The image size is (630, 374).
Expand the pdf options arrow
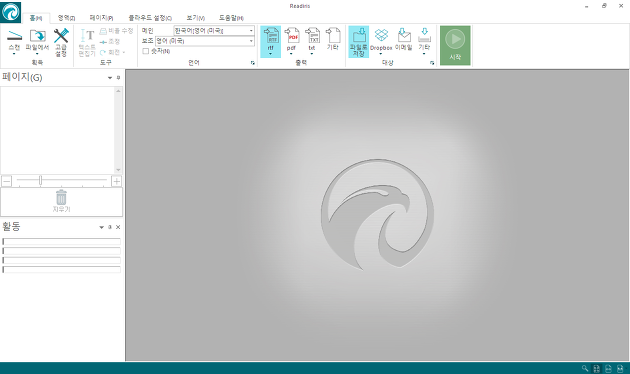click(x=291, y=54)
